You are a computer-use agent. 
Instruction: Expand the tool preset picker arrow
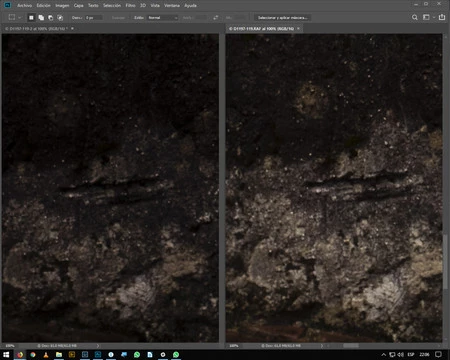20,18
